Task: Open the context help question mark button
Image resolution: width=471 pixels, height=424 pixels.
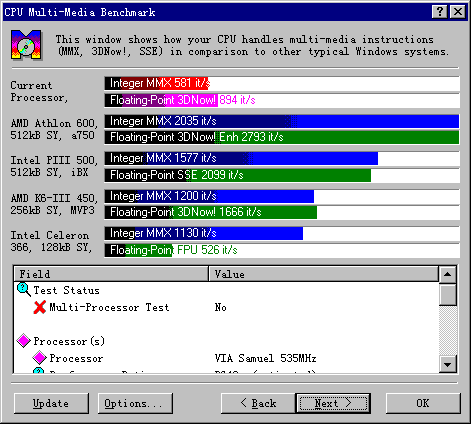Action: point(440,12)
